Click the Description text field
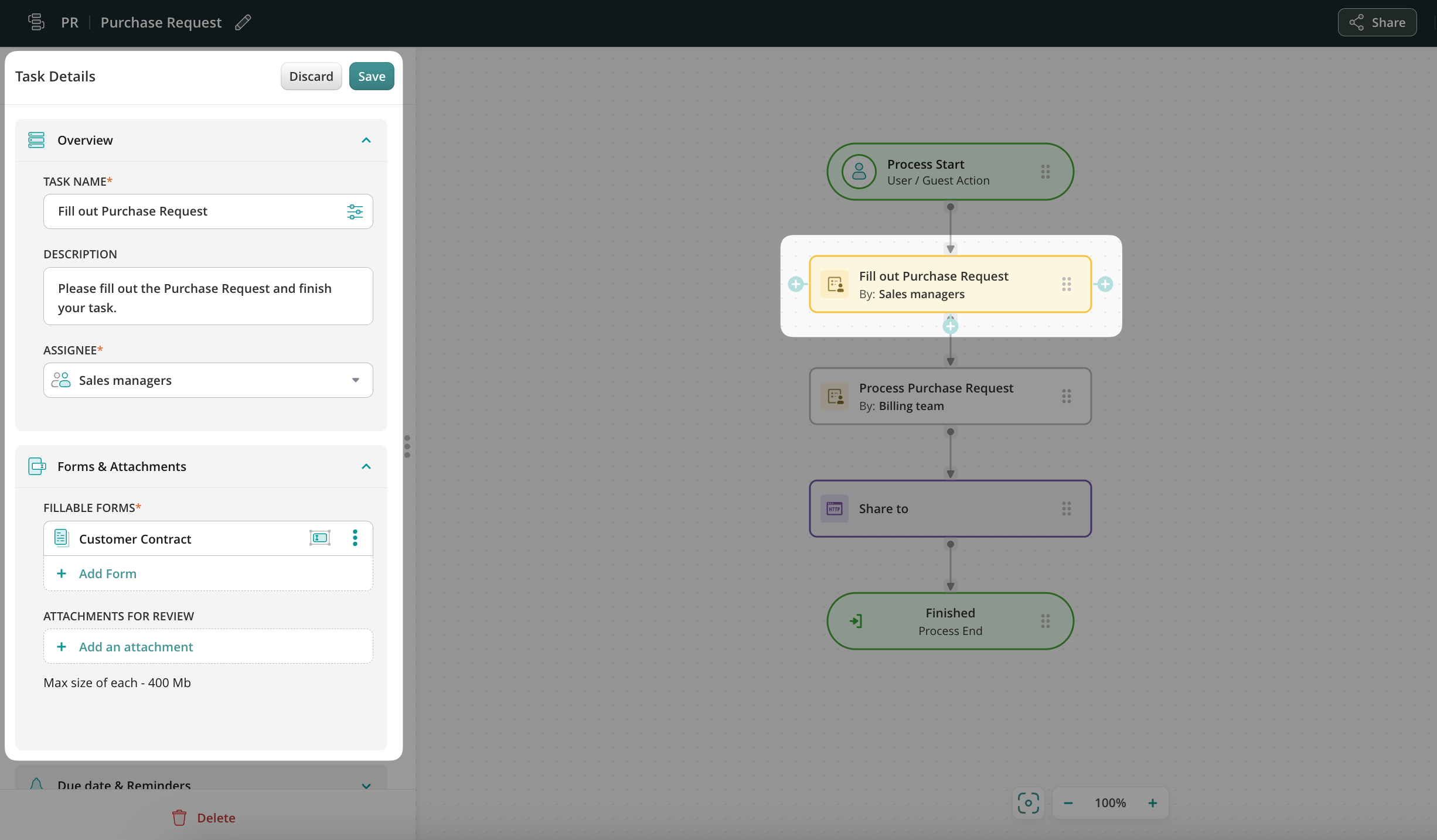Viewport: 1437px width, 840px height. point(208,296)
